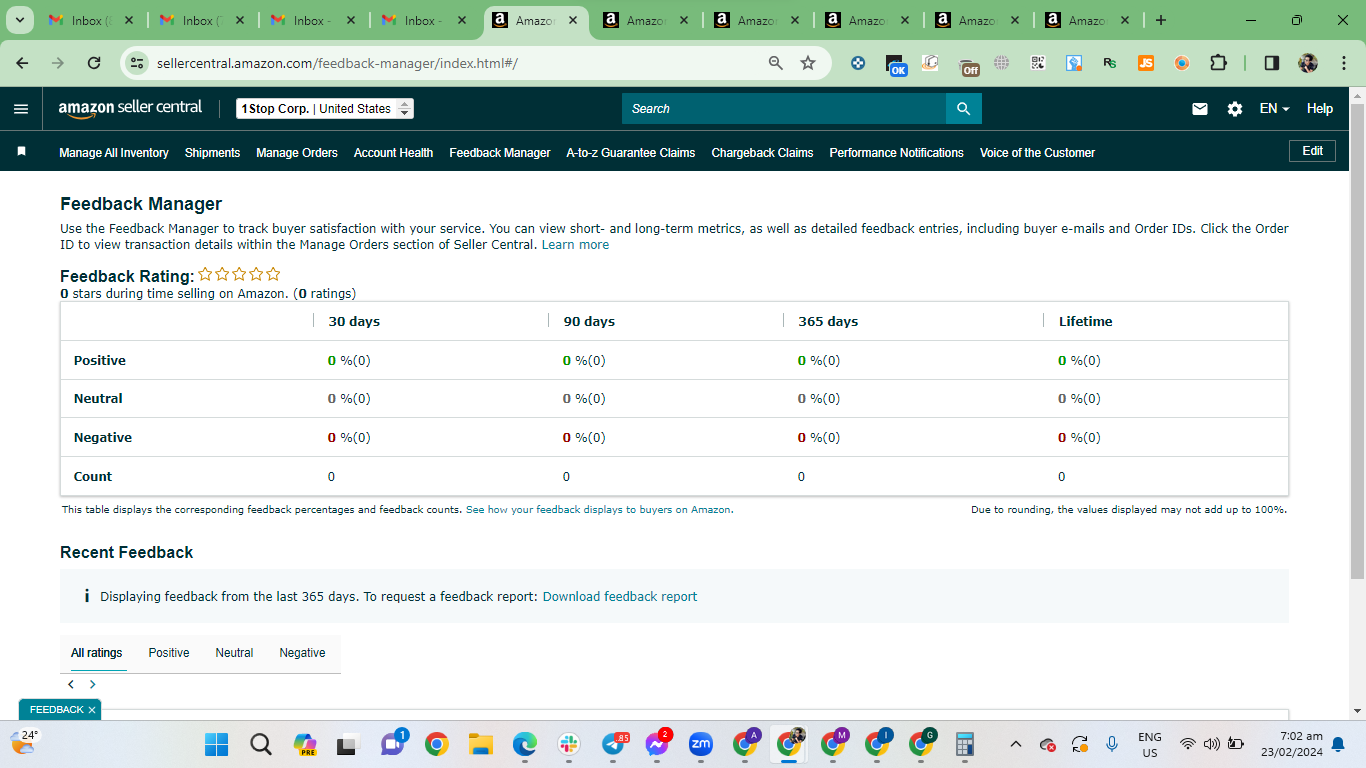Open Chargeback Claims page
The height and width of the screenshot is (768, 1366).
(x=762, y=153)
